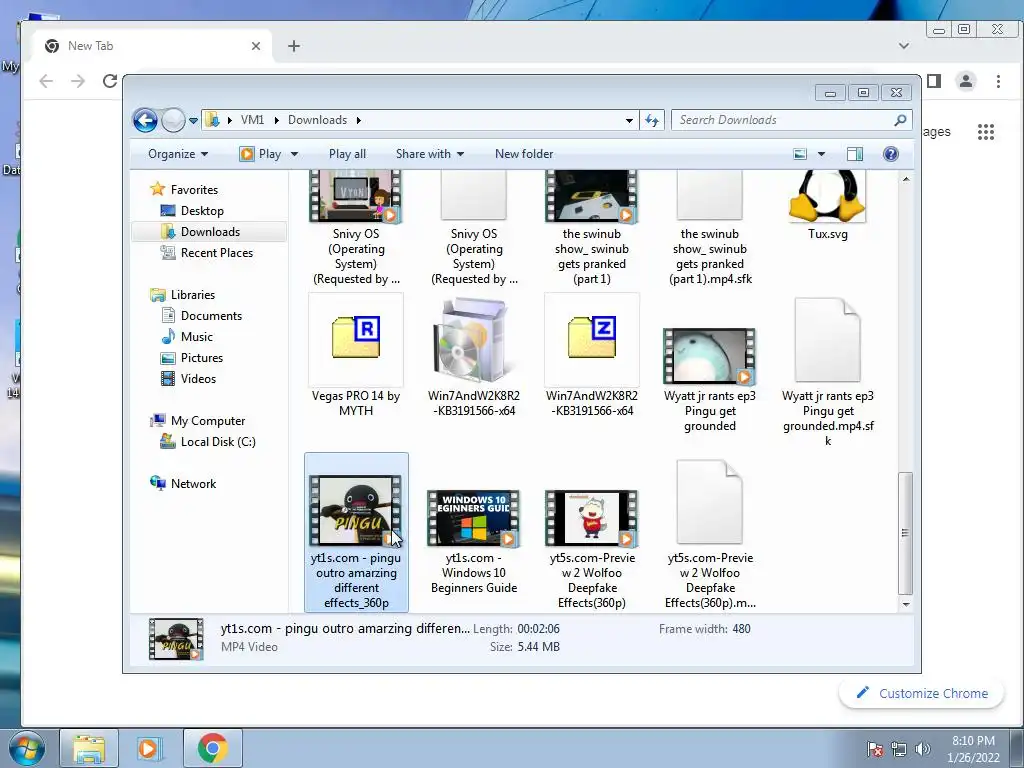
Task: Open Videos library in navigation pane
Action: 198,379
